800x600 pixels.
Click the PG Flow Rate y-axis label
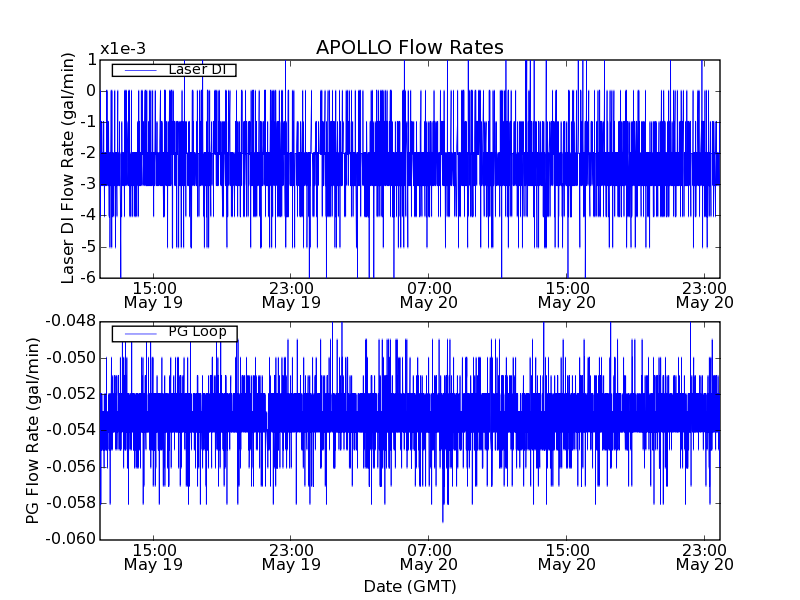click(33, 430)
